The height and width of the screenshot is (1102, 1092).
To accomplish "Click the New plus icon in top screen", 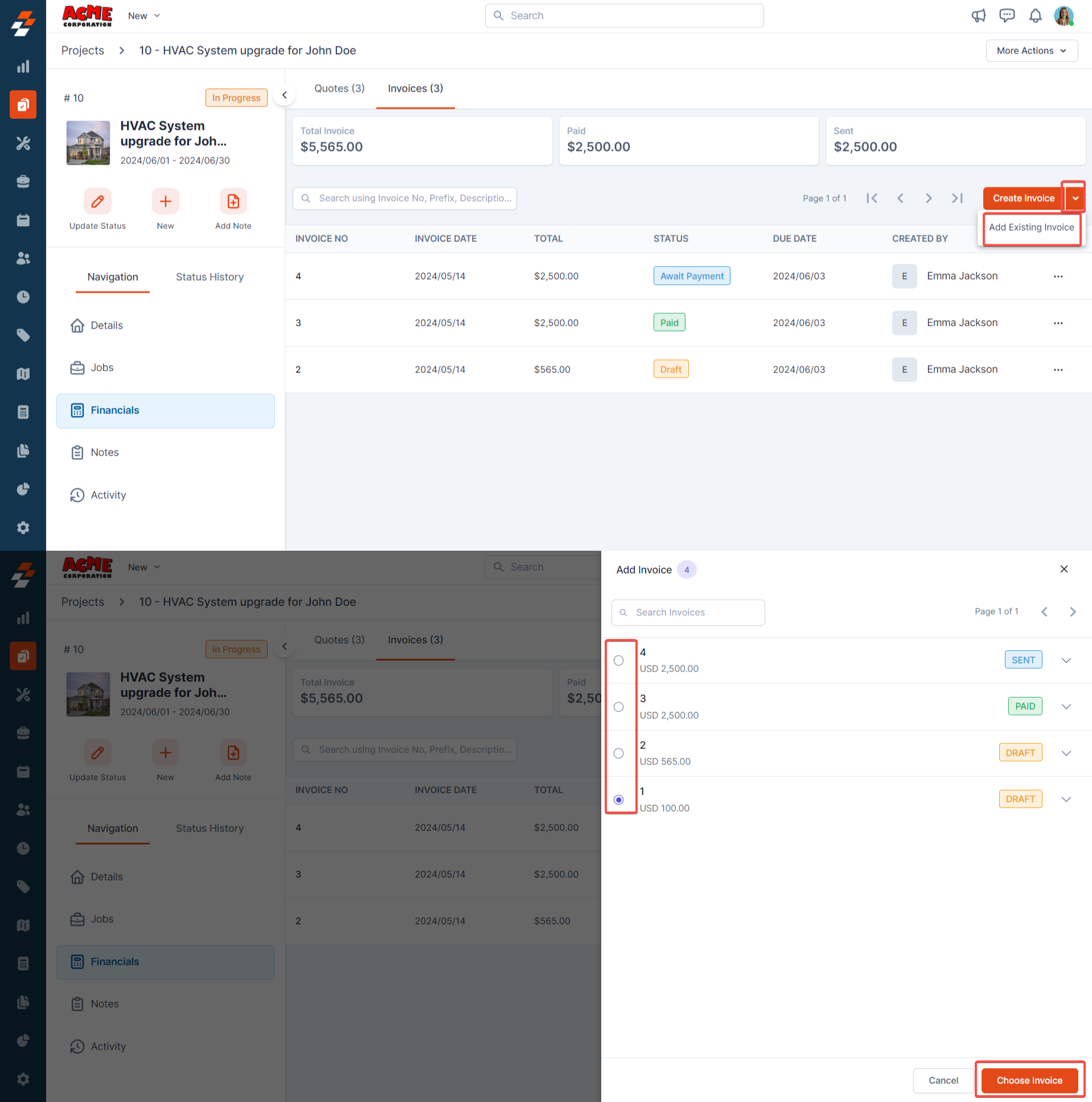I will [x=165, y=202].
